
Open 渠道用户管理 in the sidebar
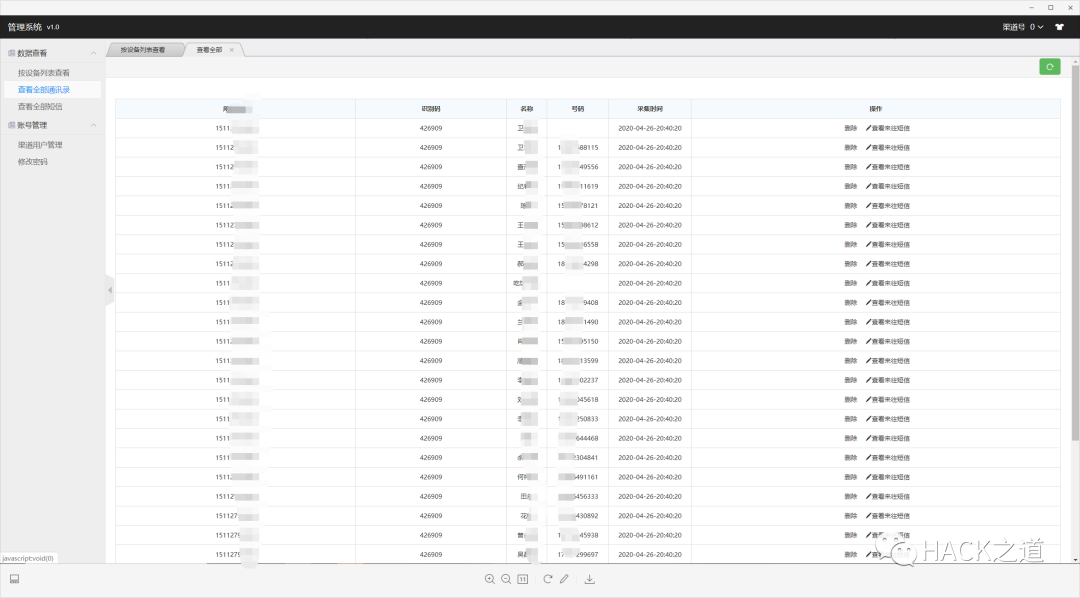click(40, 145)
